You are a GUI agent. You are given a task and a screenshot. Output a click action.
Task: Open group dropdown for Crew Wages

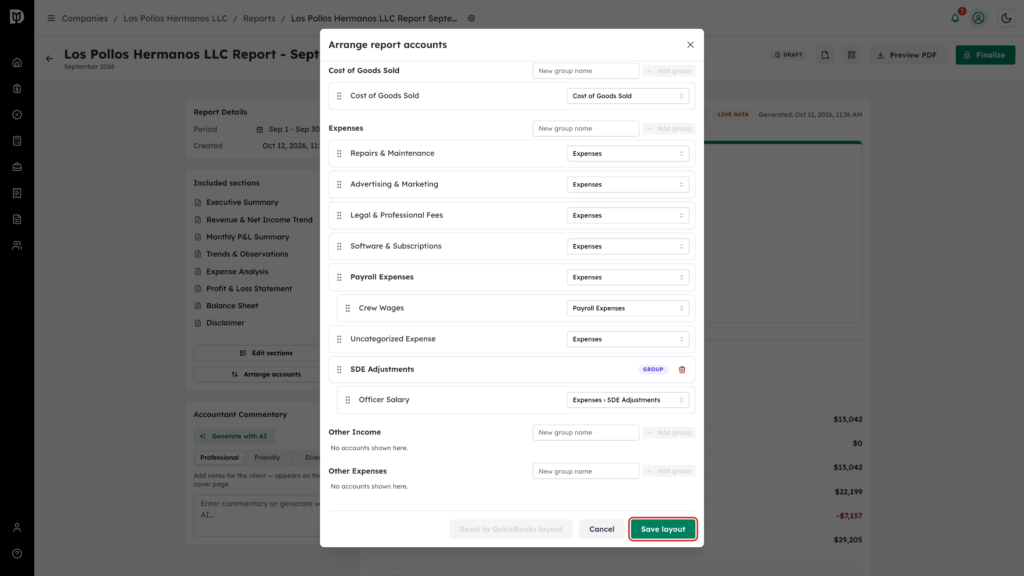tap(628, 308)
